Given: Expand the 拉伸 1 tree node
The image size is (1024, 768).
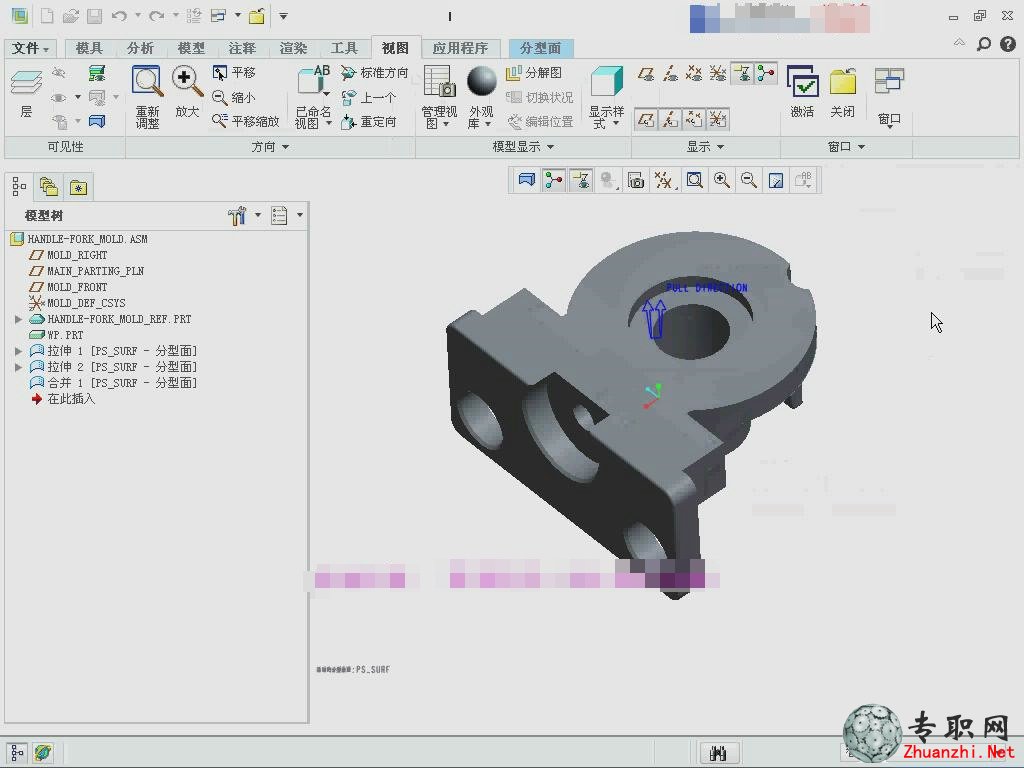Looking at the screenshot, I should pos(18,351).
